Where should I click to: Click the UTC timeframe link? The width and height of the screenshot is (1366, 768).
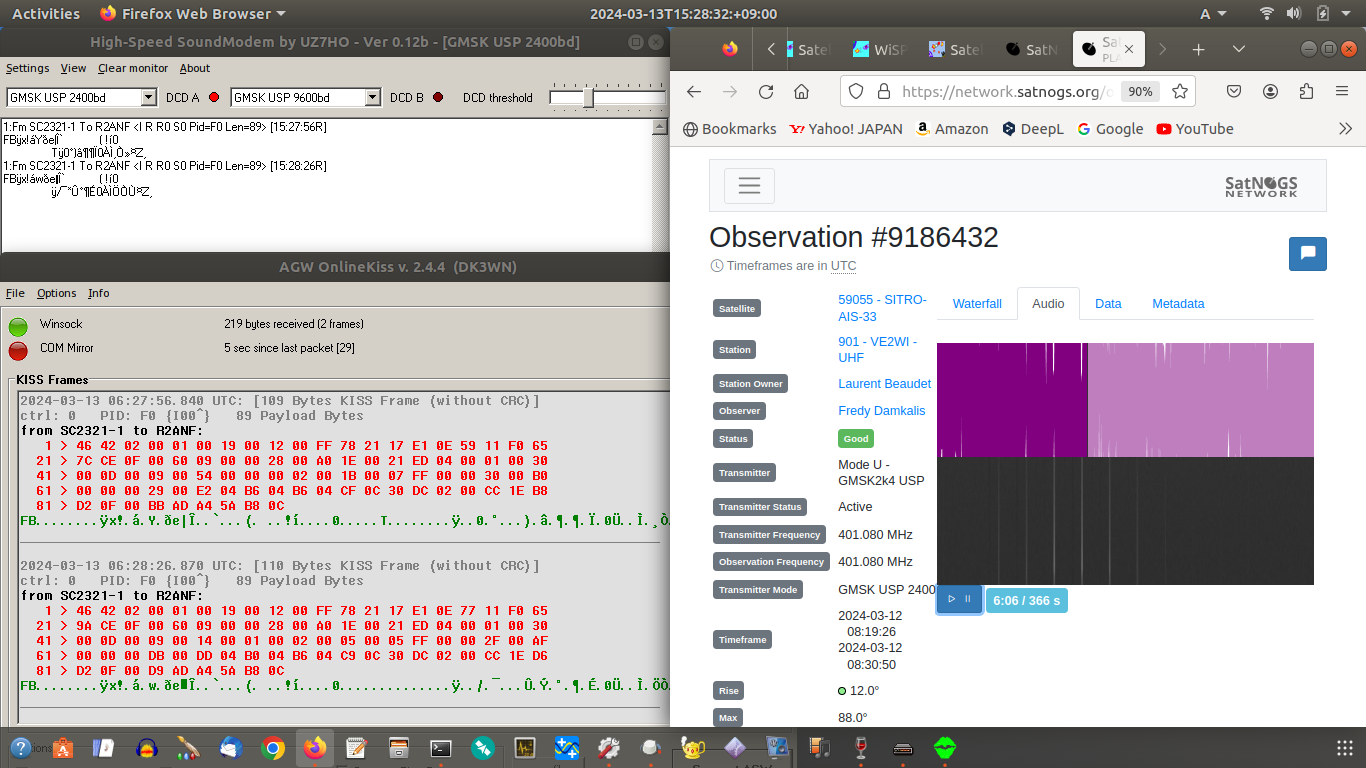(x=843, y=266)
